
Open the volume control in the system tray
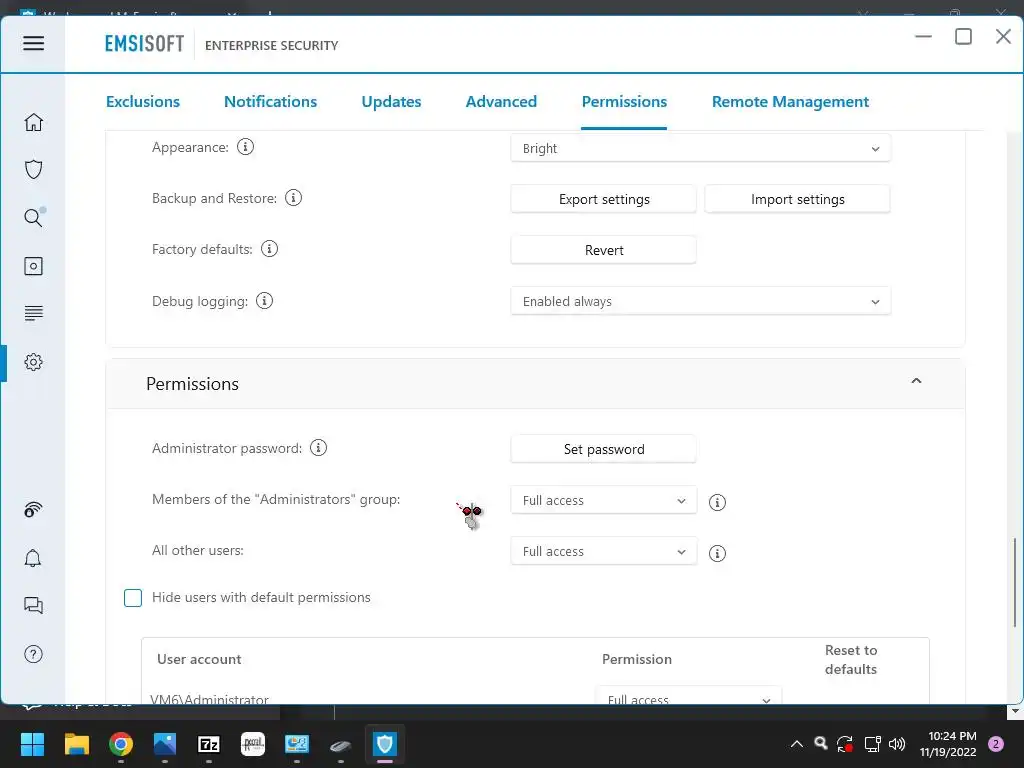click(897, 744)
